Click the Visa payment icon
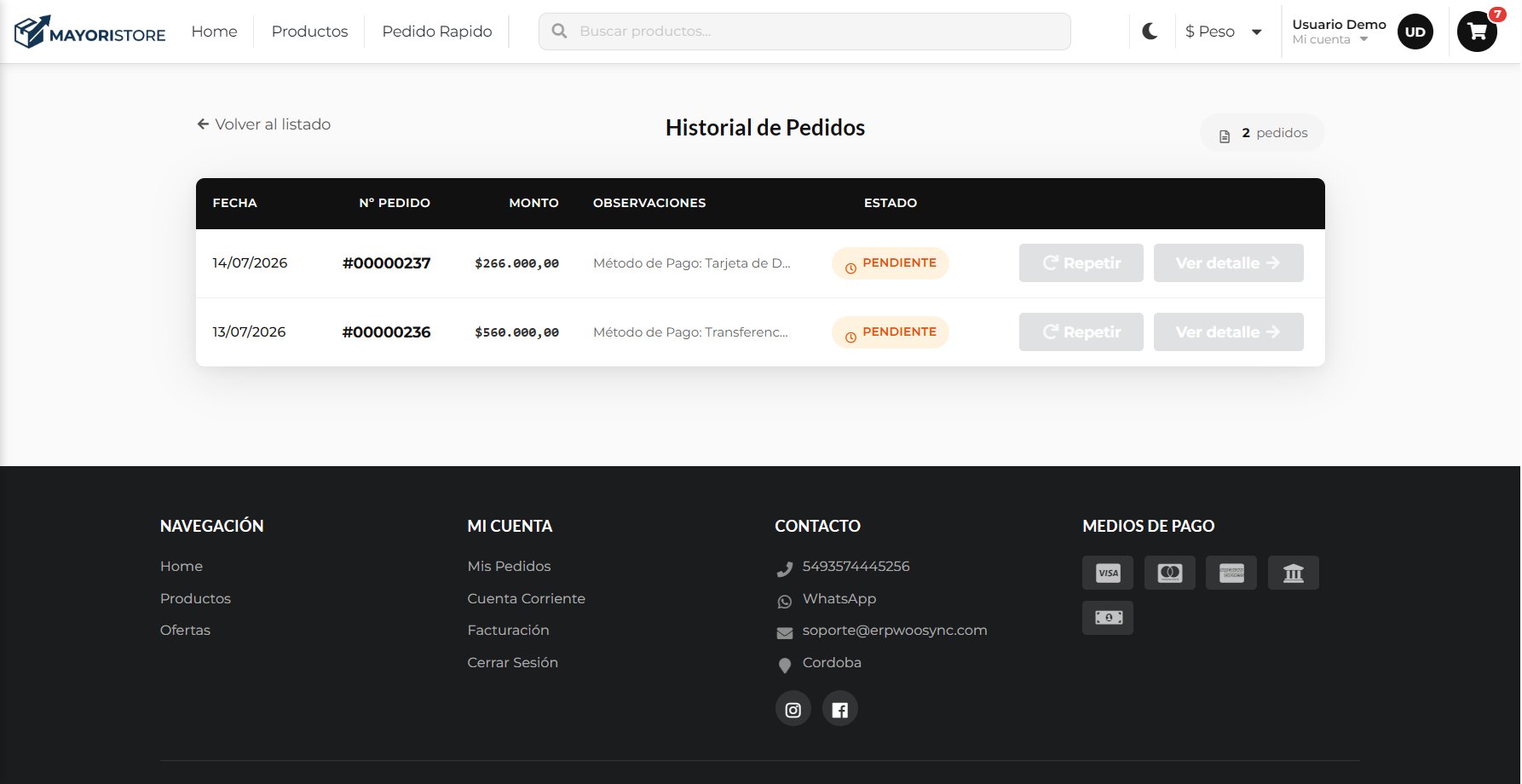The height and width of the screenshot is (784, 1522). 1108,573
